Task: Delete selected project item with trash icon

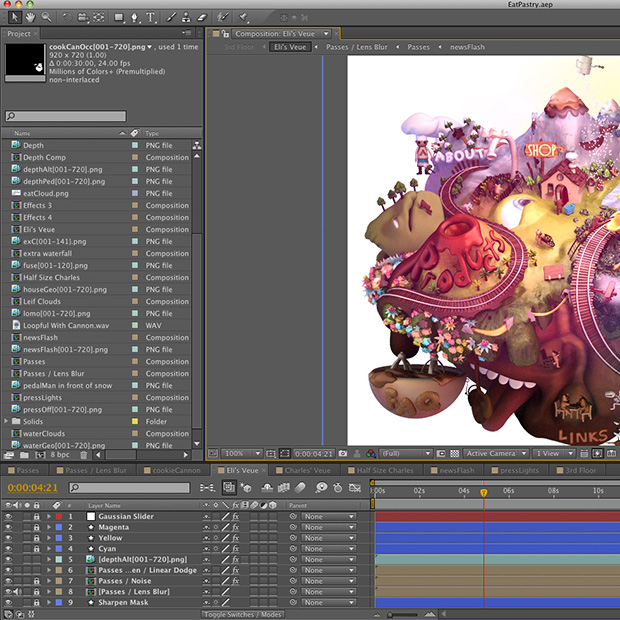Action: click(x=83, y=455)
